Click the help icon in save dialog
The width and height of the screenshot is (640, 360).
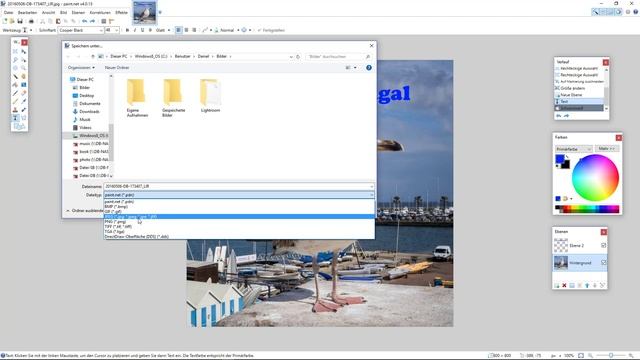pyautogui.click(x=369, y=68)
